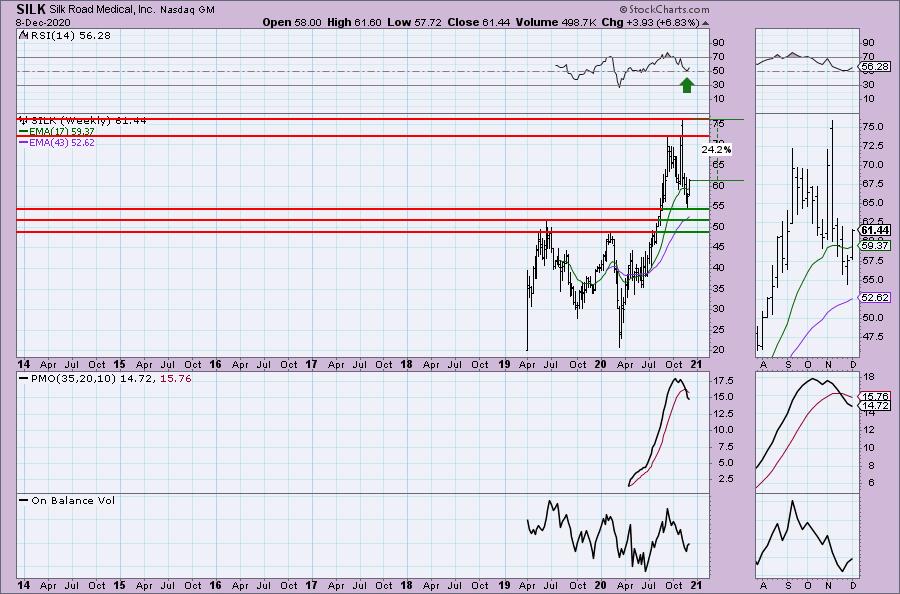
Task: Click the SILK (Weekly) 61.44 legend
Action: (88, 121)
